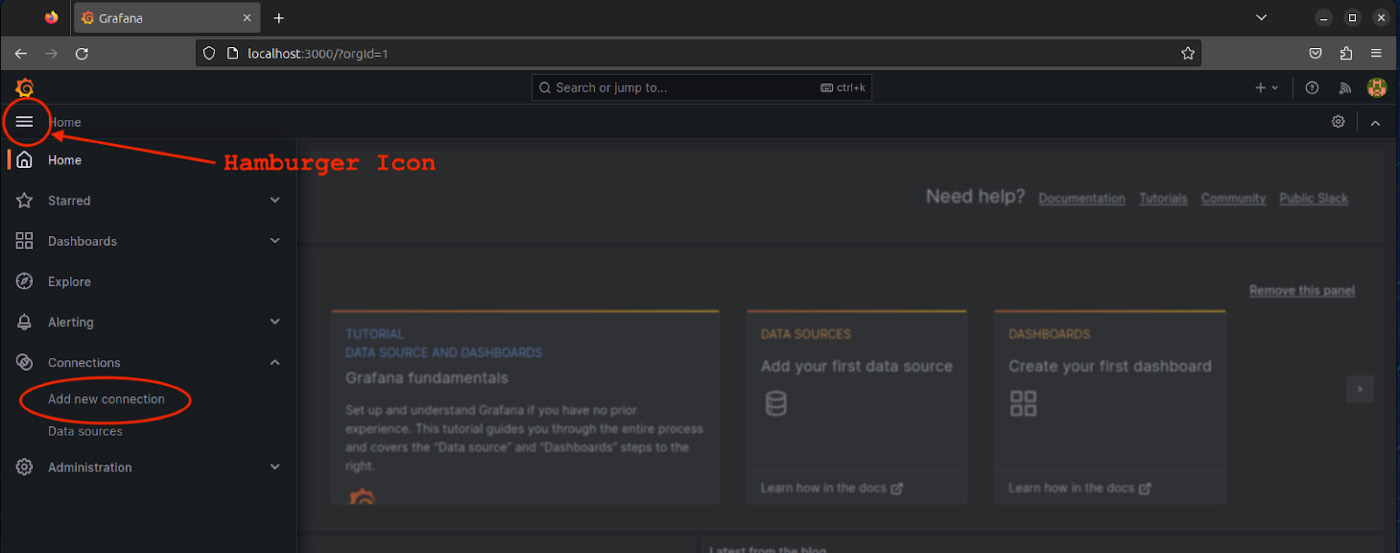
Task: Select Add new connection menu item
Action: click(106, 399)
